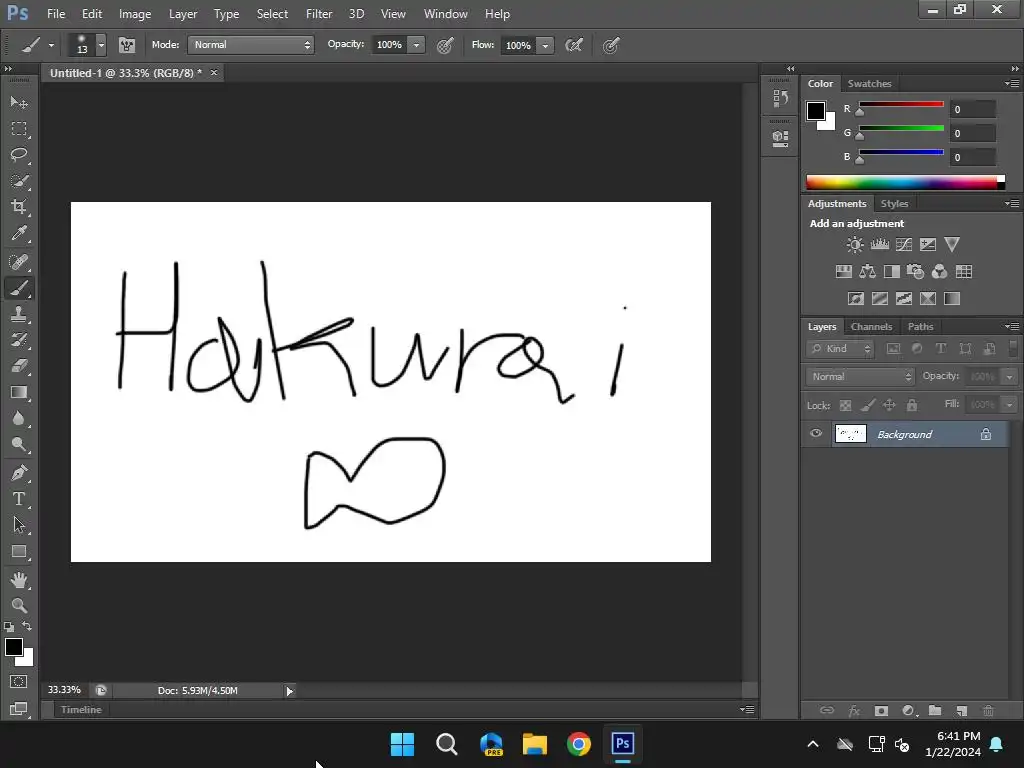This screenshot has height=768, width=1024.
Task: Switch to the Styles tab
Action: (894, 204)
